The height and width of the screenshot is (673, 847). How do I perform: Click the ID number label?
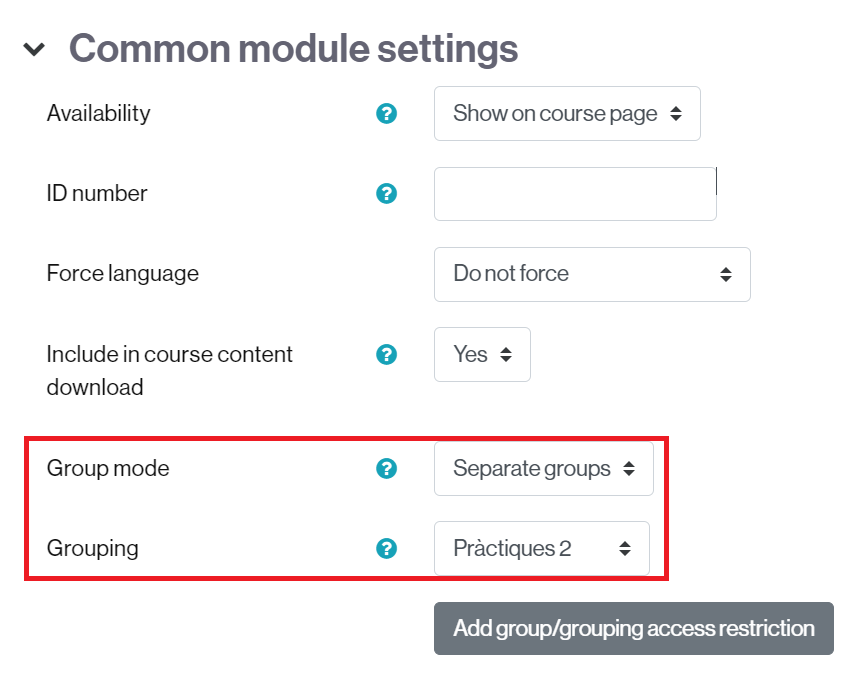pyautogui.click(x=97, y=193)
